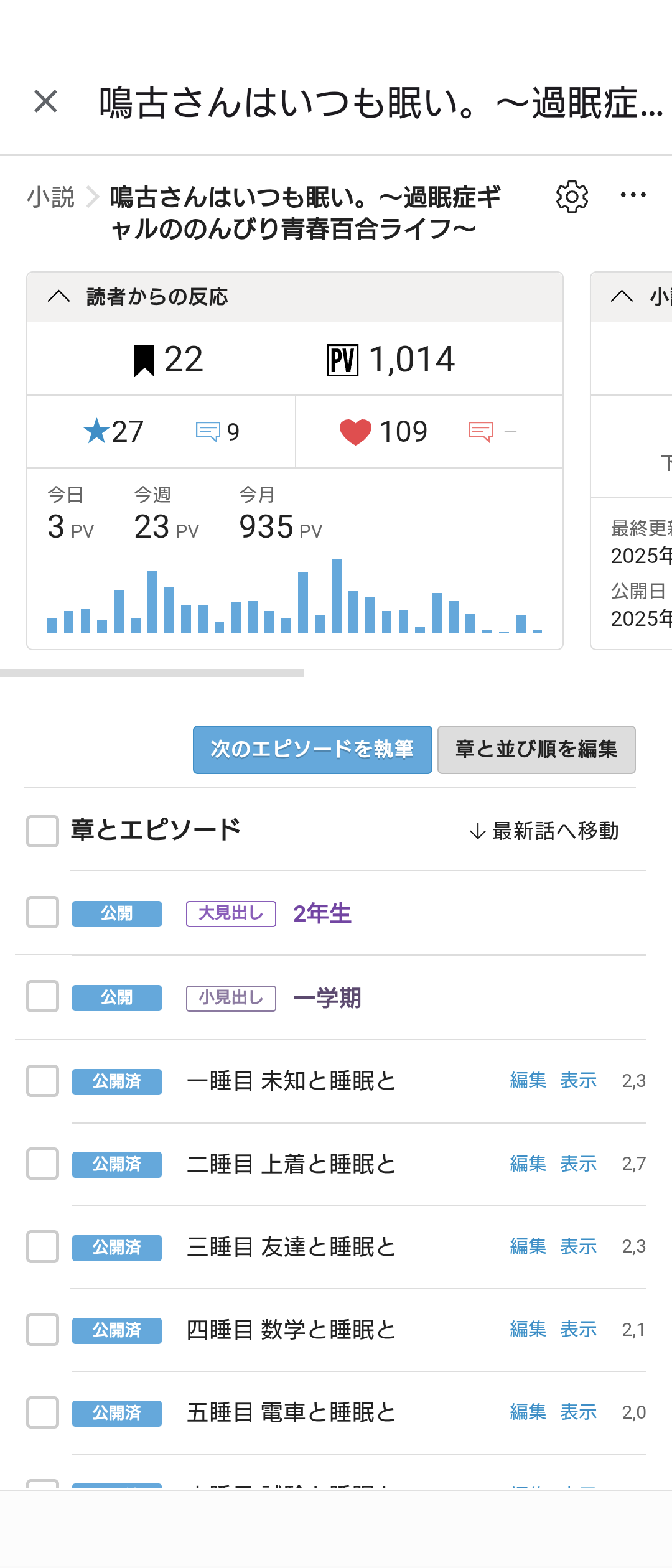Collapse the 読者からの反応 panel
This screenshot has width=672, height=1568.
[59, 297]
